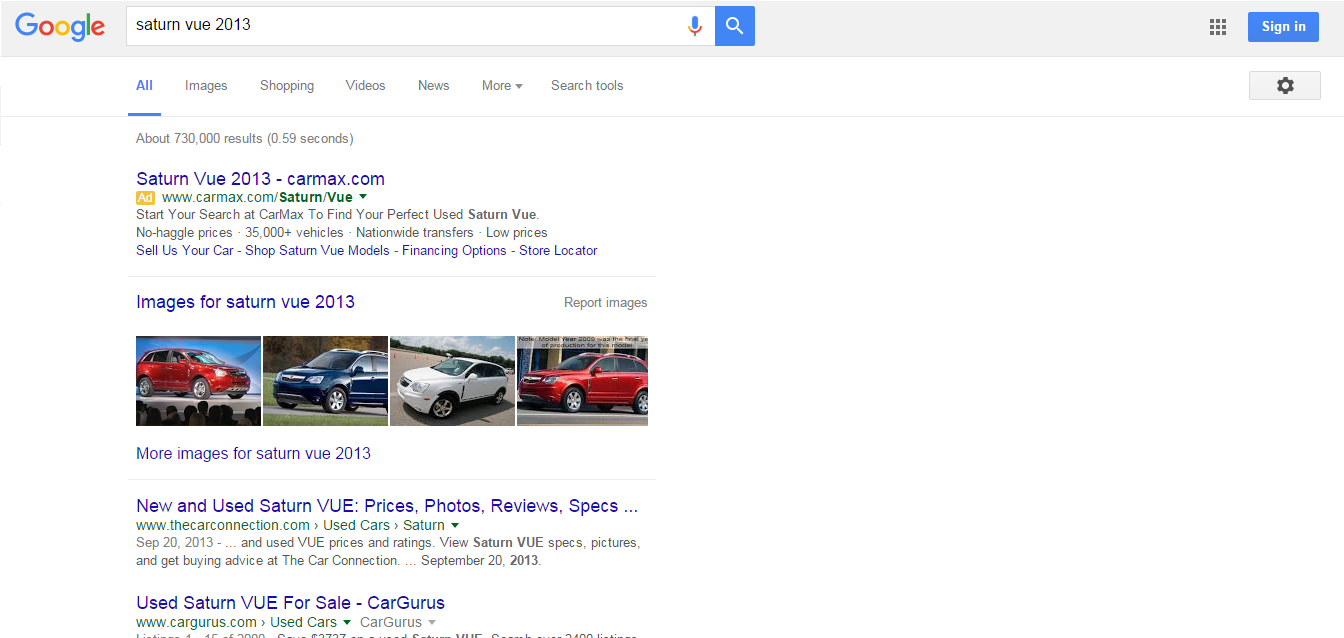Click the www.carmax.com/Saturn/Vue URL
The image size is (1344, 638).
coord(257,198)
